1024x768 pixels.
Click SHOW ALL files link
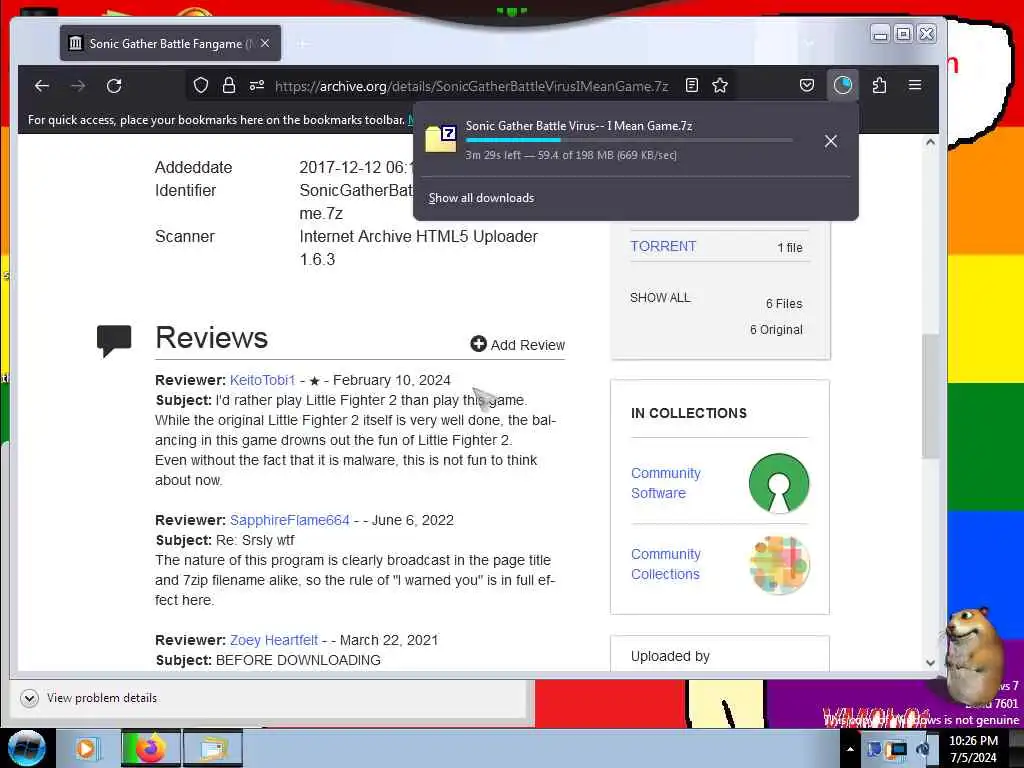pyautogui.click(x=660, y=298)
